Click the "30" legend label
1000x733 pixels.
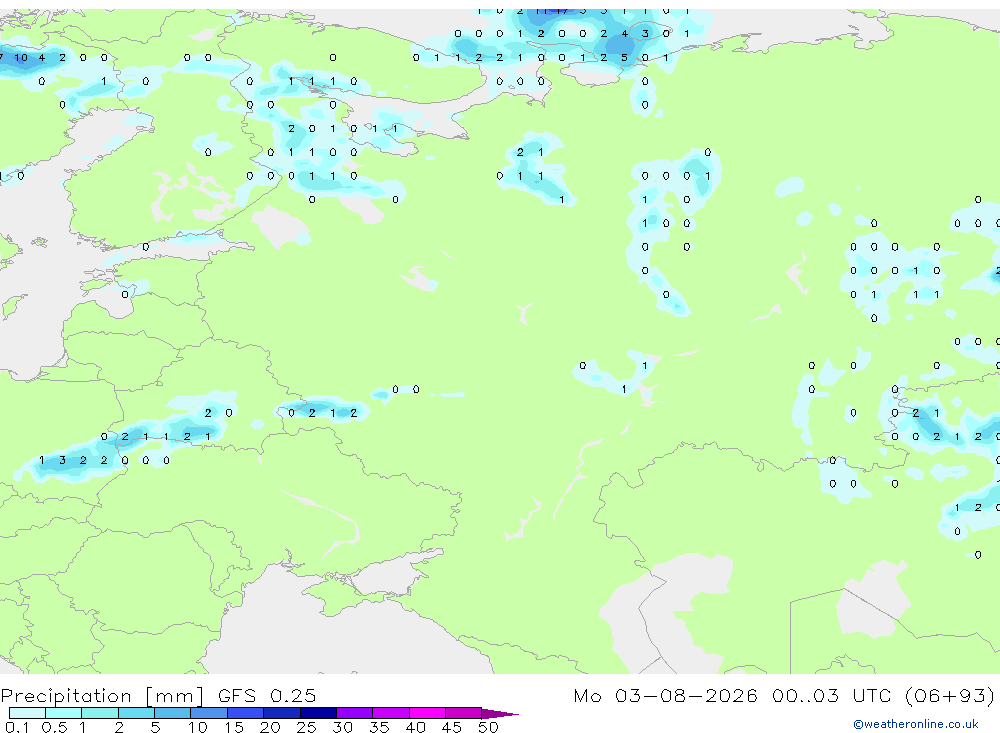click(342, 727)
